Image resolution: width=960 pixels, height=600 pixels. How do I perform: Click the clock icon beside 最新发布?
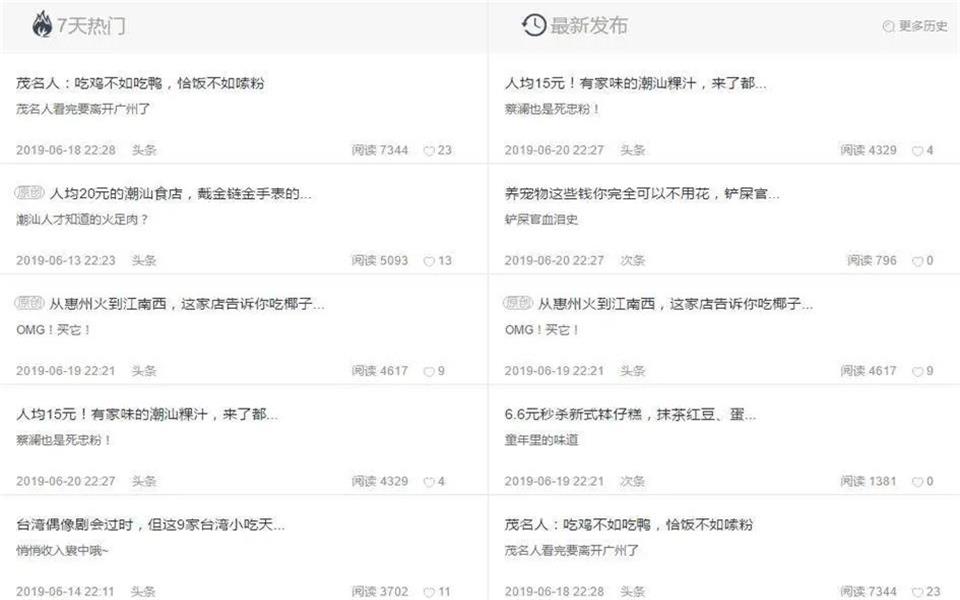click(534, 25)
